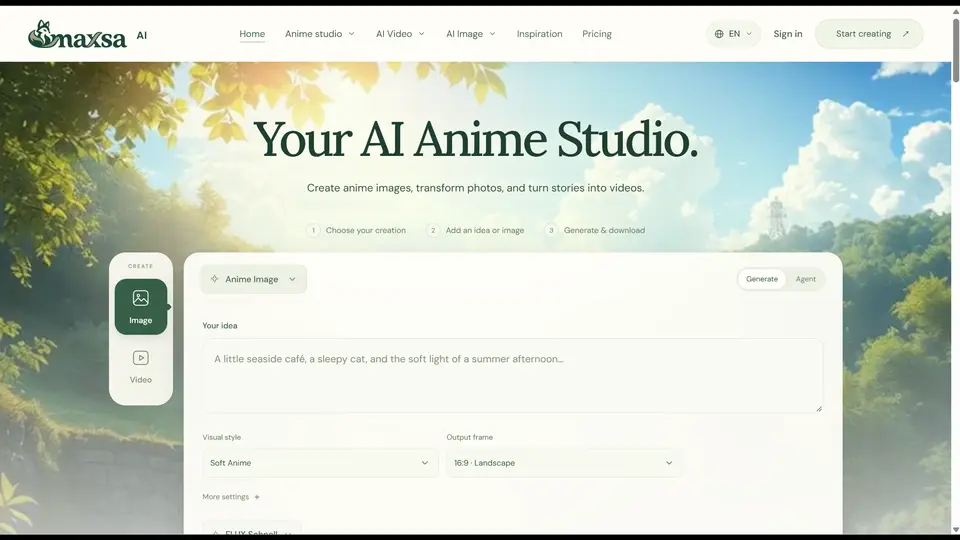Click the Output frame label

[470, 437]
